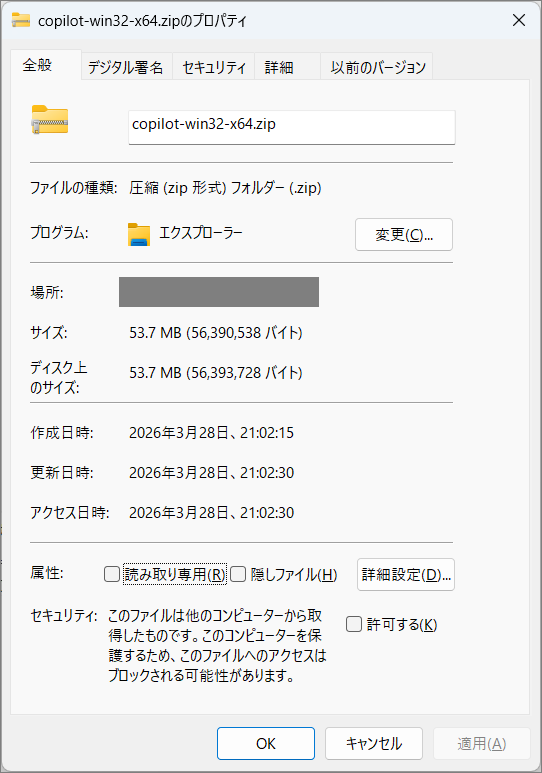Go to the 以前のバージョン tab
Viewport: 542px width, 773px height.
click(377, 67)
